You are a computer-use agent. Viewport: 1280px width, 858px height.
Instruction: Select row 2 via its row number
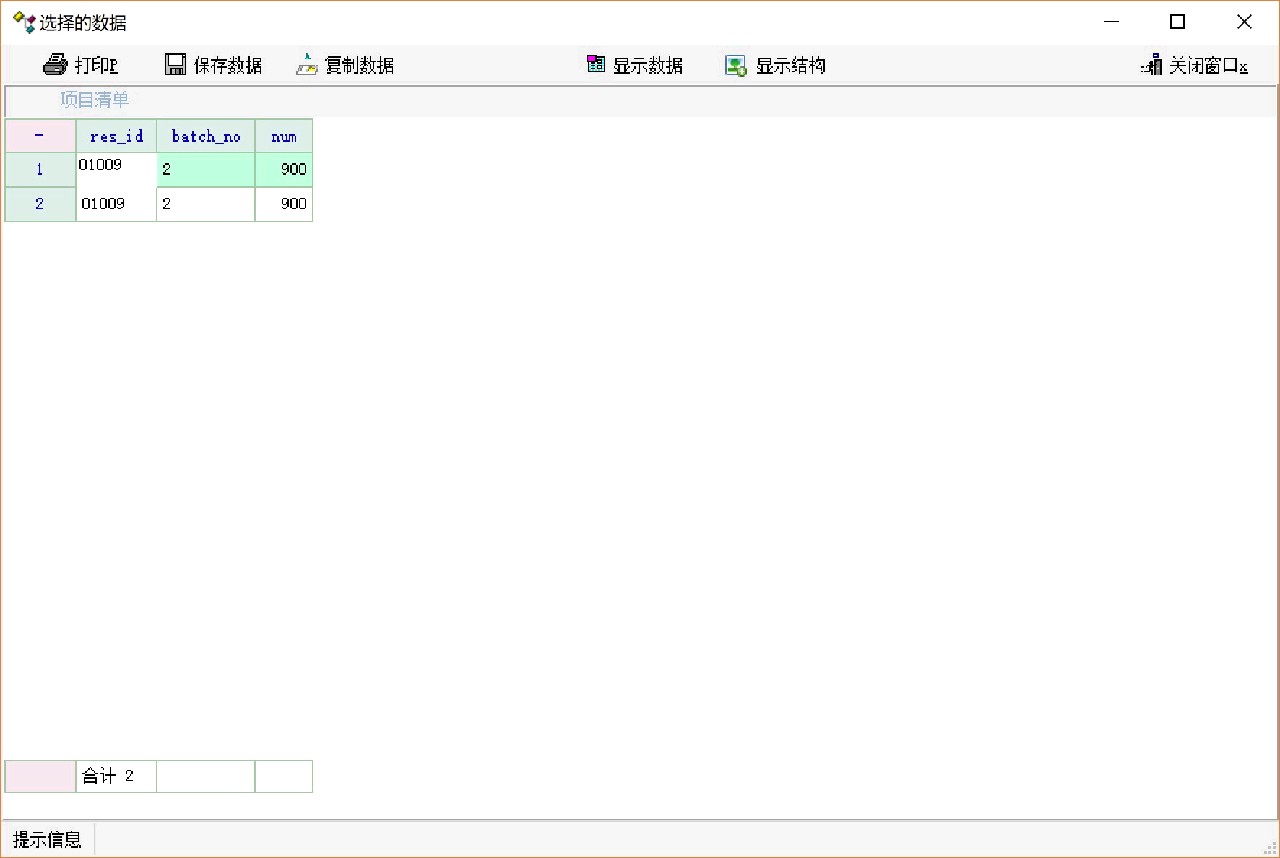[x=40, y=204]
